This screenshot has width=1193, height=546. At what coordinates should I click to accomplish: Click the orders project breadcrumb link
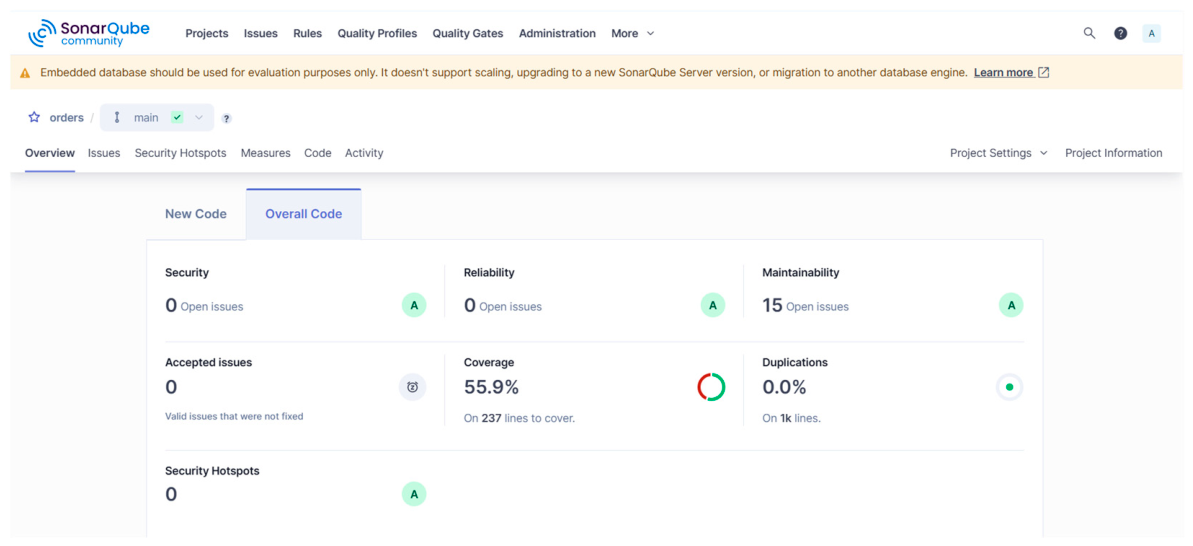(x=67, y=118)
